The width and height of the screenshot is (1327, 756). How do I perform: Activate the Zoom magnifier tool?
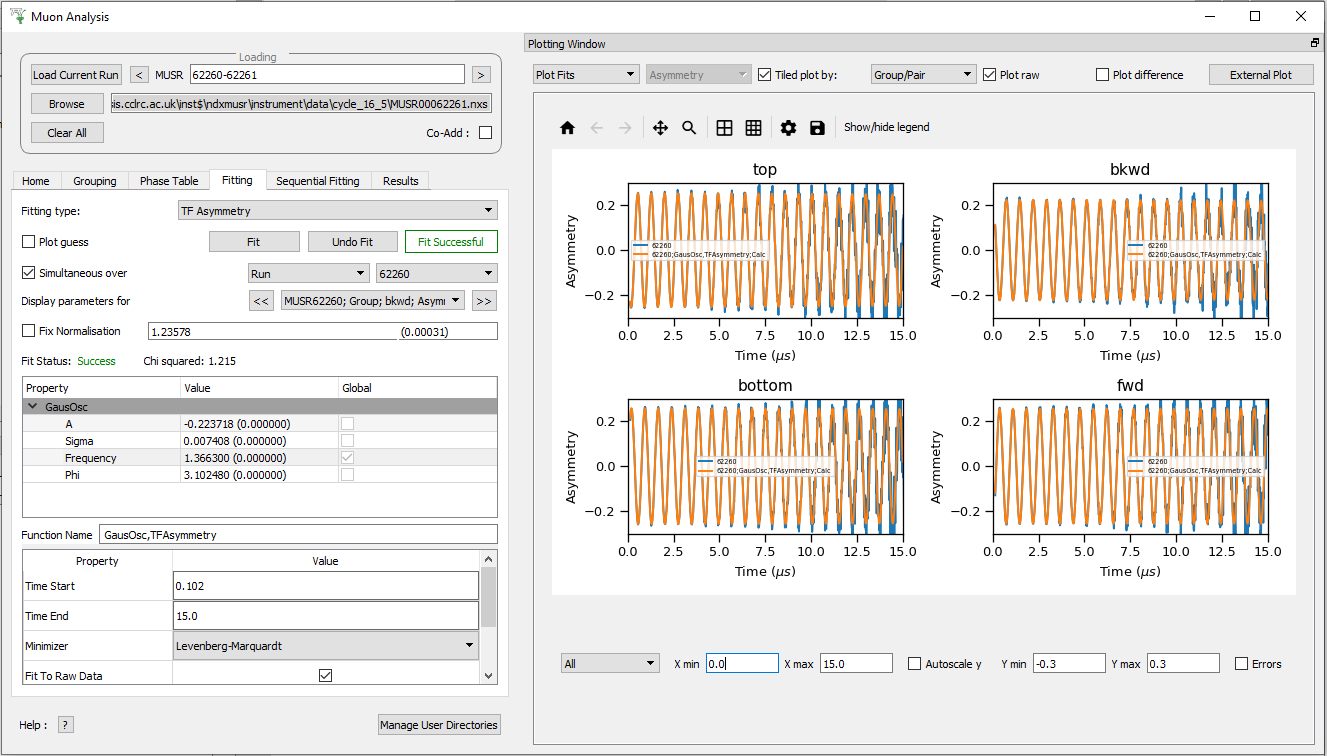tap(689, 128)
